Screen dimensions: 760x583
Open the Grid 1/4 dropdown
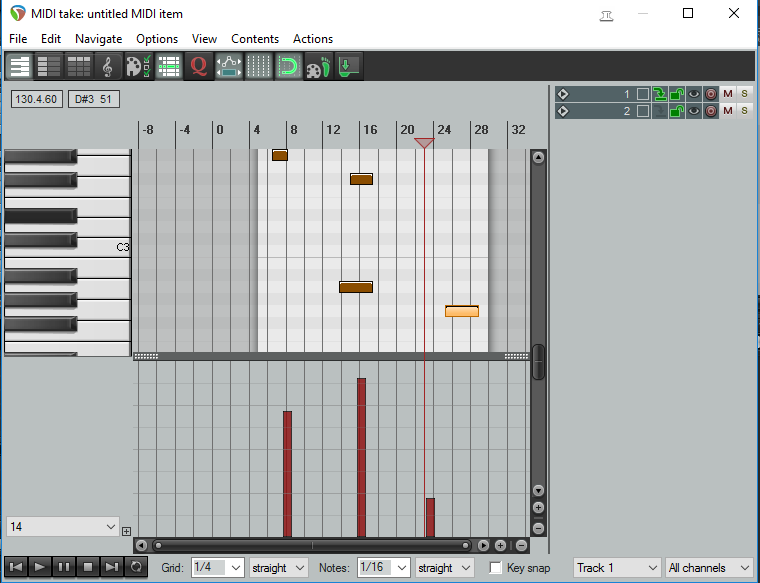[x=217, y=567]
